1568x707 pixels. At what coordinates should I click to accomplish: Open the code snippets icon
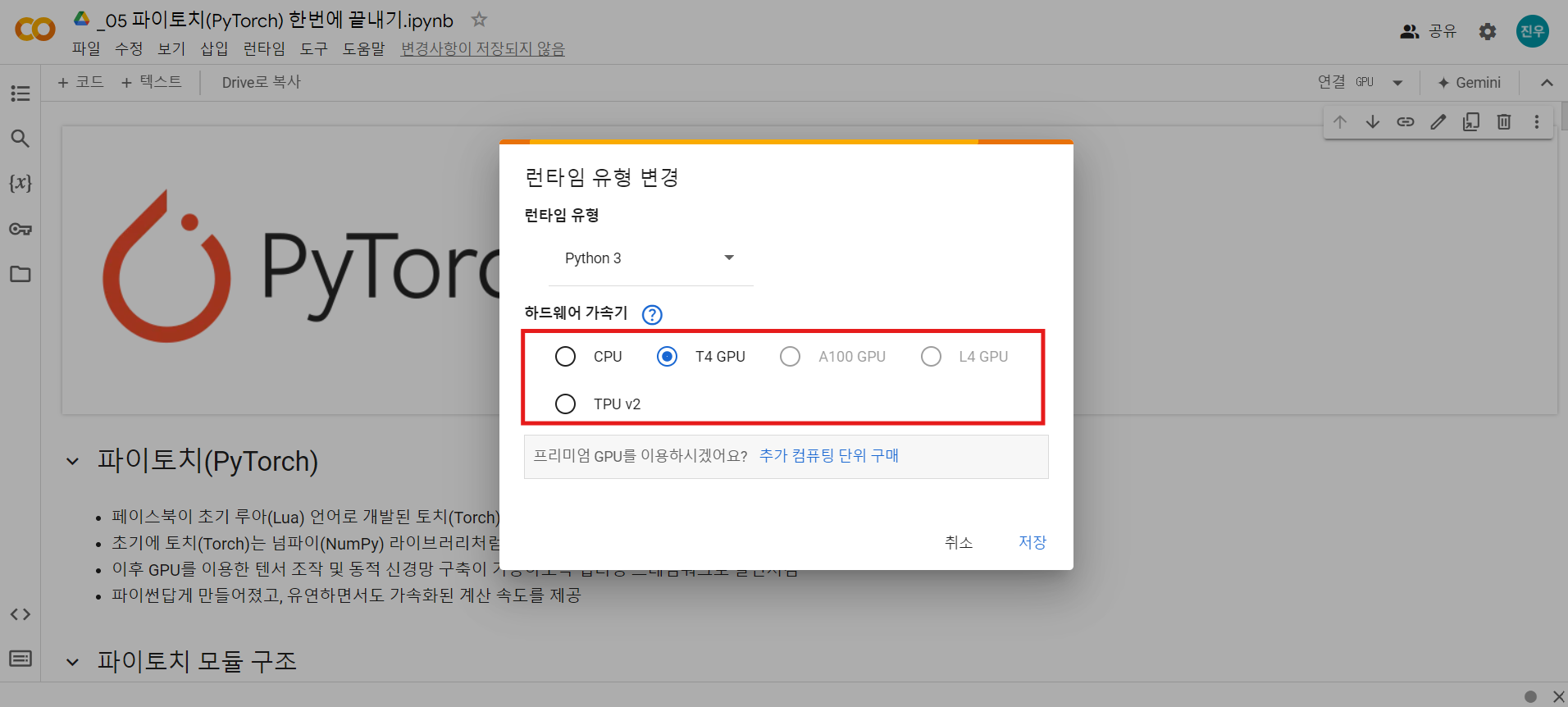click(21, 614)
